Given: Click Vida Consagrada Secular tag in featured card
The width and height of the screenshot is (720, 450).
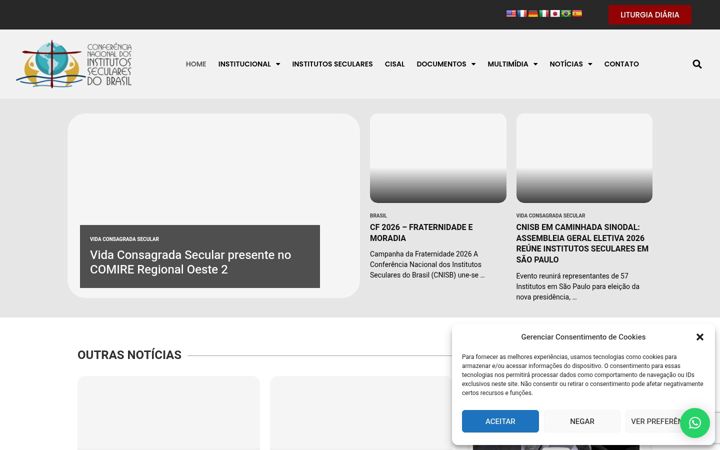Looking at the screenshot, I should tap(124, 239).
